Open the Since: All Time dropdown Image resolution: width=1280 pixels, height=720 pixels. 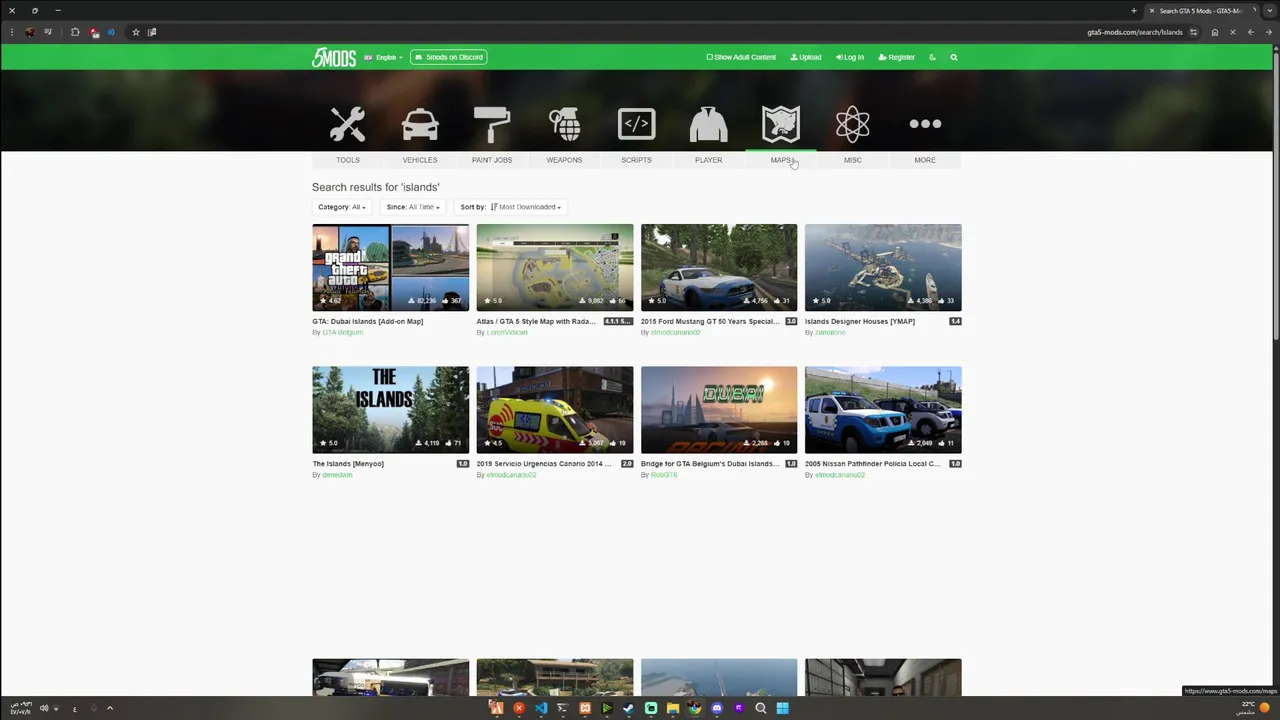413,207
